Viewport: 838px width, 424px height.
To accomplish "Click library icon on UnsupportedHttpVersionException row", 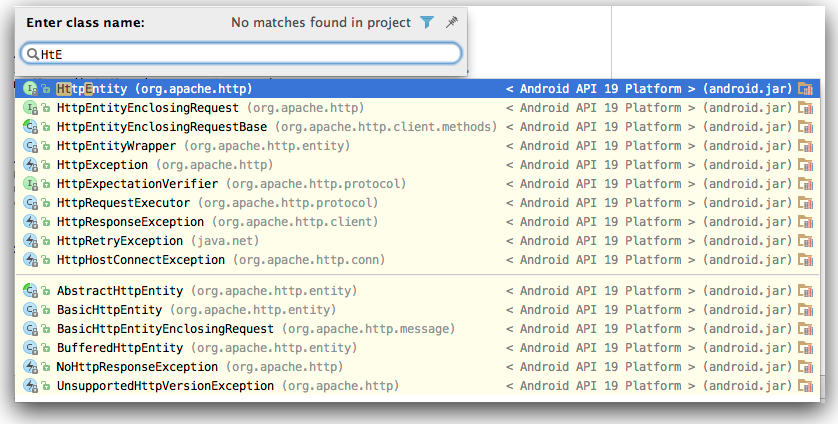I will [x=805, y=386].
